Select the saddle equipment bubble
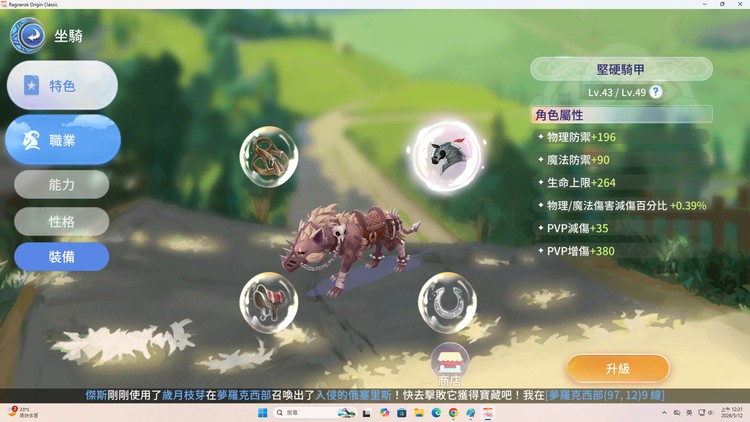 [269, 302]
